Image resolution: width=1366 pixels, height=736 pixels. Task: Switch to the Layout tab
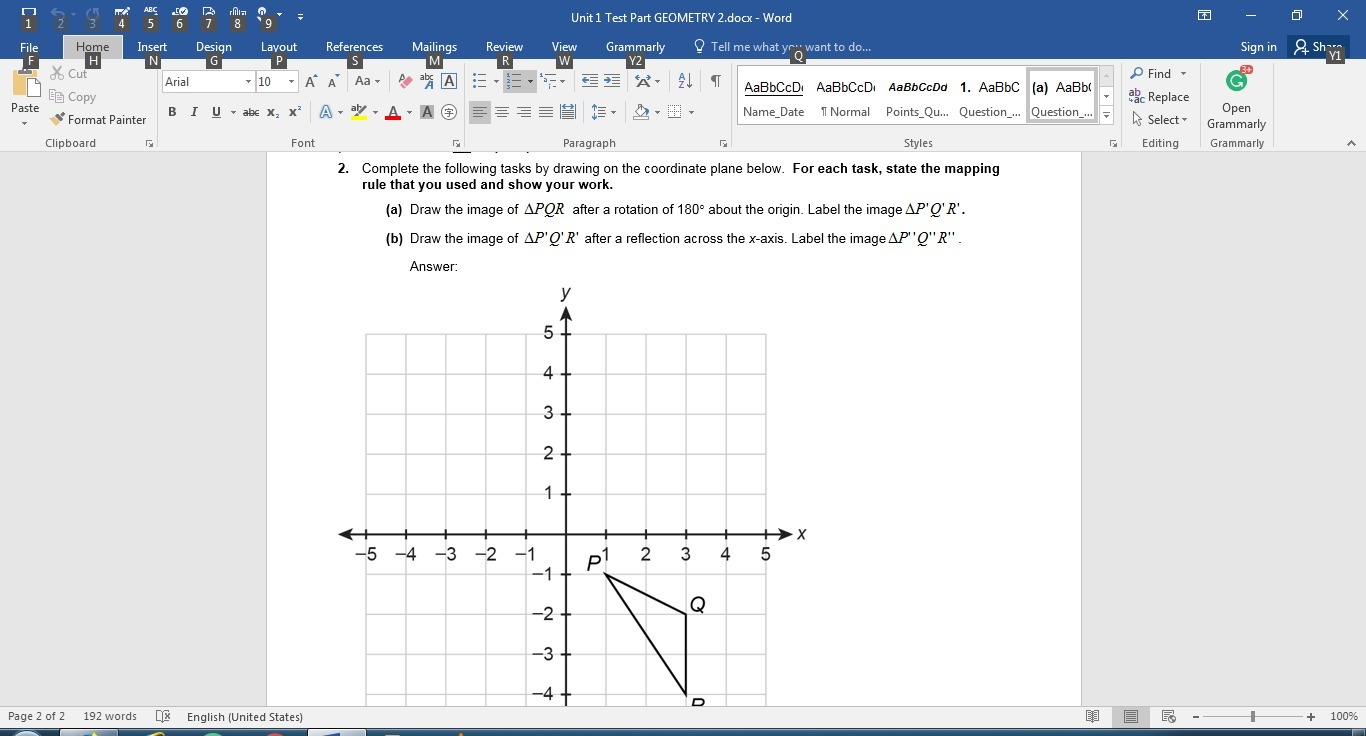tap(279, 47)
